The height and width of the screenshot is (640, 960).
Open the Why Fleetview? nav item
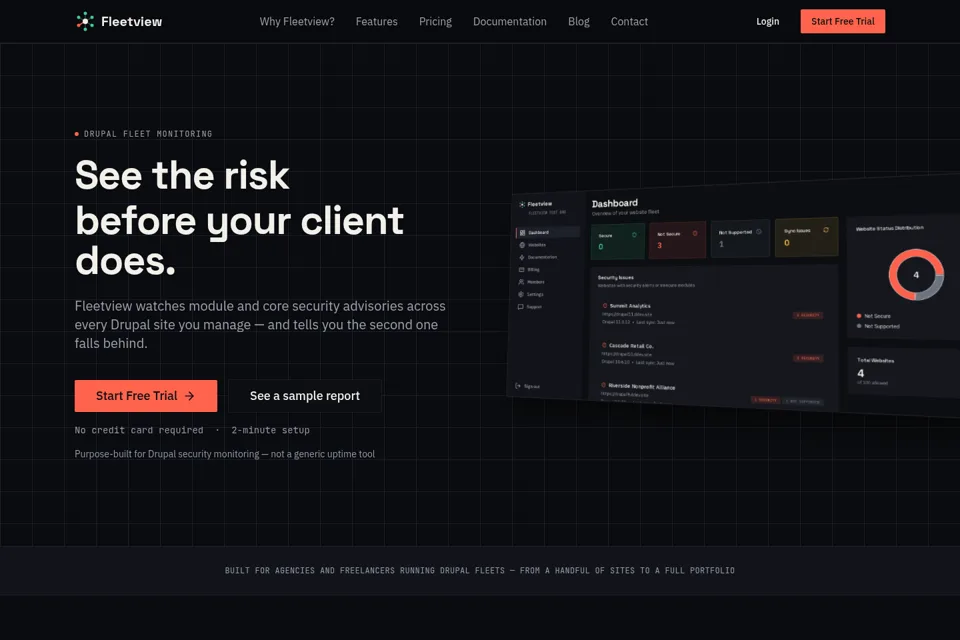(297, 21)
